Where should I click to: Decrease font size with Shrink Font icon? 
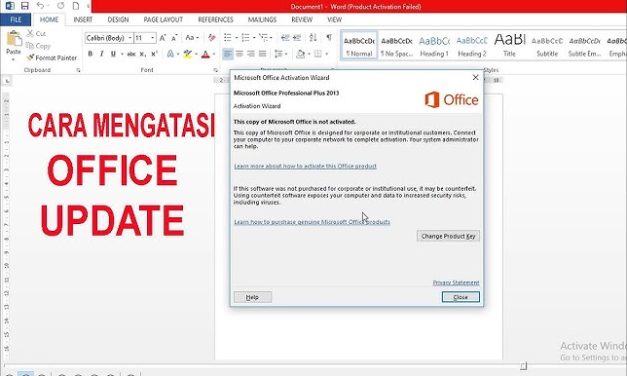coord(174,38)
